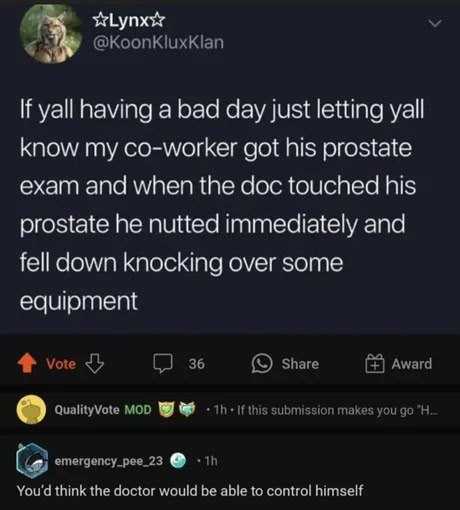This screenshot has height=510, width=460.
Task: Downvote the post with the down arrow
Action: tap(95, 363)
